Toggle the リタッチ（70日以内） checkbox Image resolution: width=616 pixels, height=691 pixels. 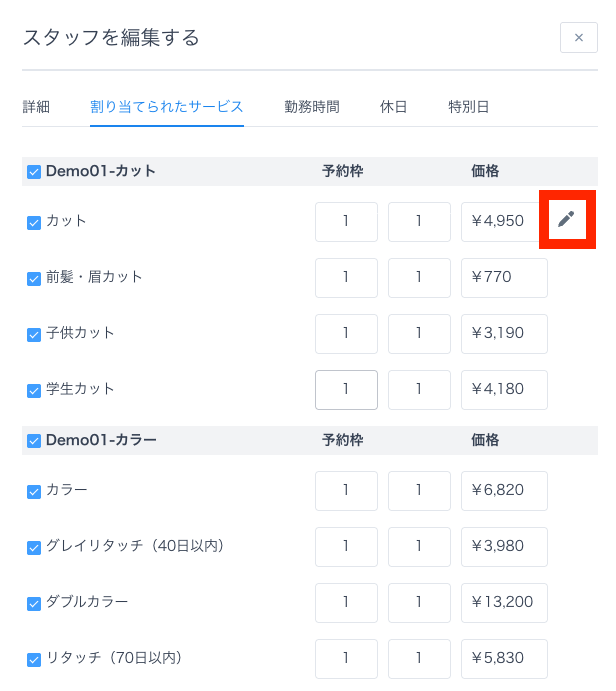(34, 659)
